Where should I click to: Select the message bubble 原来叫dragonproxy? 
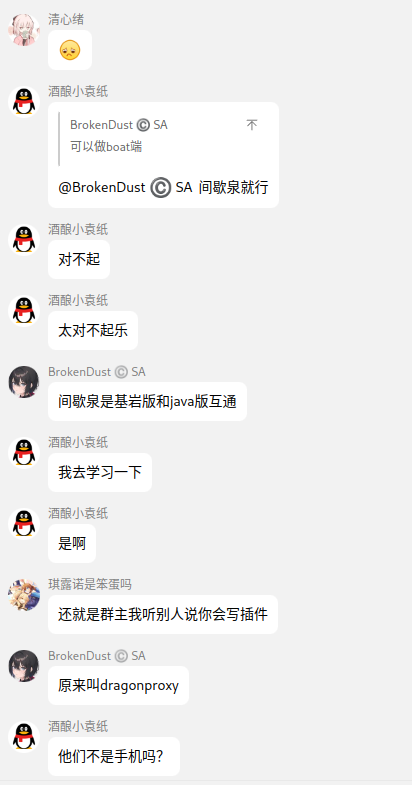118,685
